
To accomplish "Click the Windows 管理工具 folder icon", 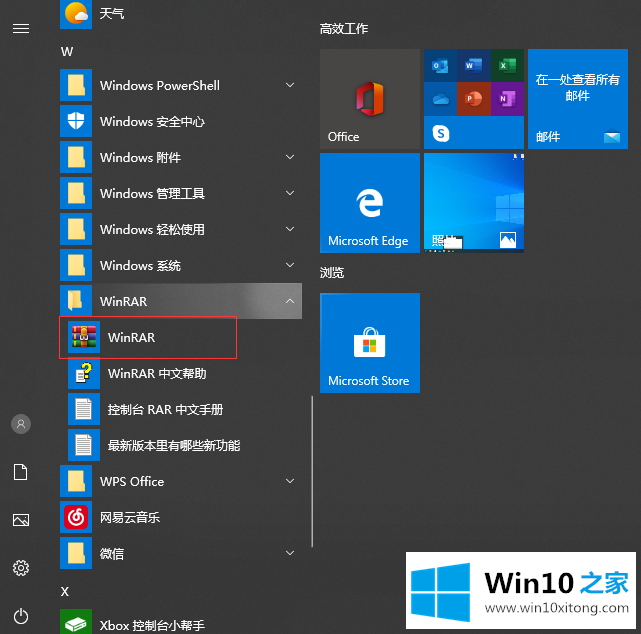I will click(x=76, y=193).
